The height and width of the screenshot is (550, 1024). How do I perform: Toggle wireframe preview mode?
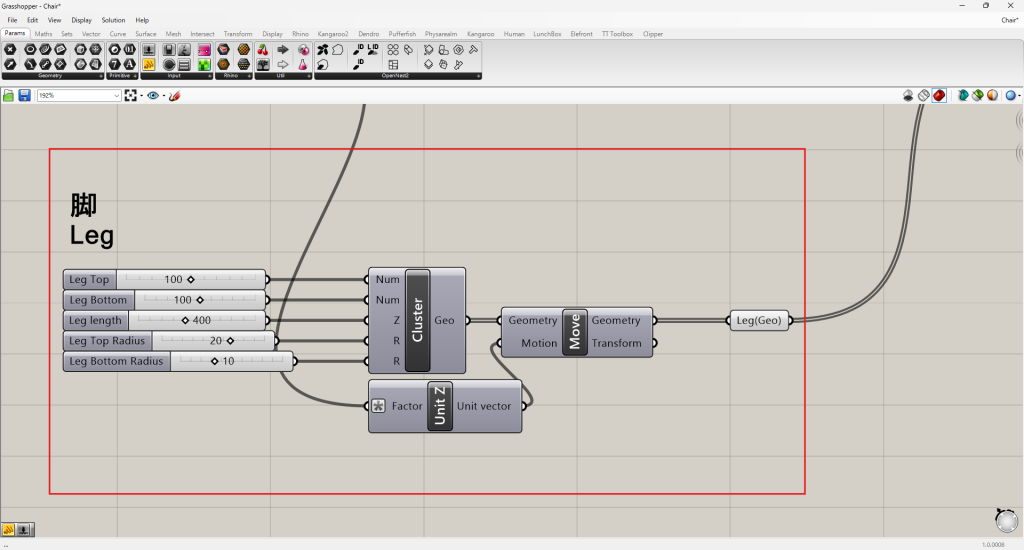pos(924,95)
